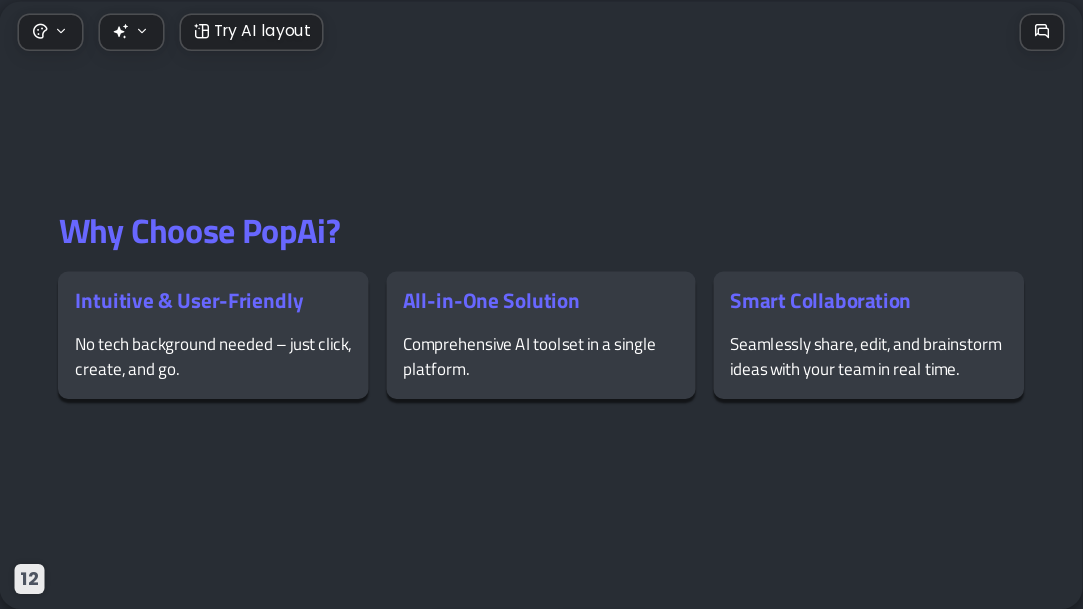The image size is (1083, 611).
Task: Open the comments icon at top right
Action: coord(1042,32)
